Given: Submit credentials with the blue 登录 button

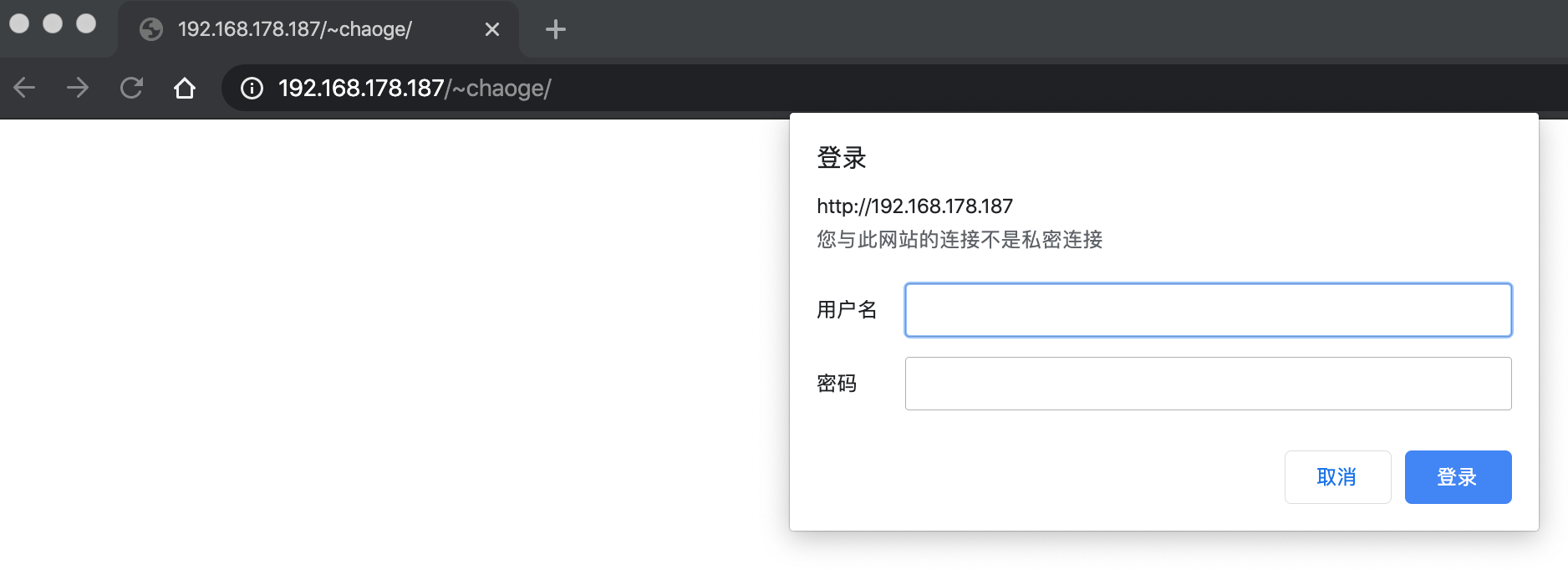Looking at the screenshot, I should point(1458,477).
